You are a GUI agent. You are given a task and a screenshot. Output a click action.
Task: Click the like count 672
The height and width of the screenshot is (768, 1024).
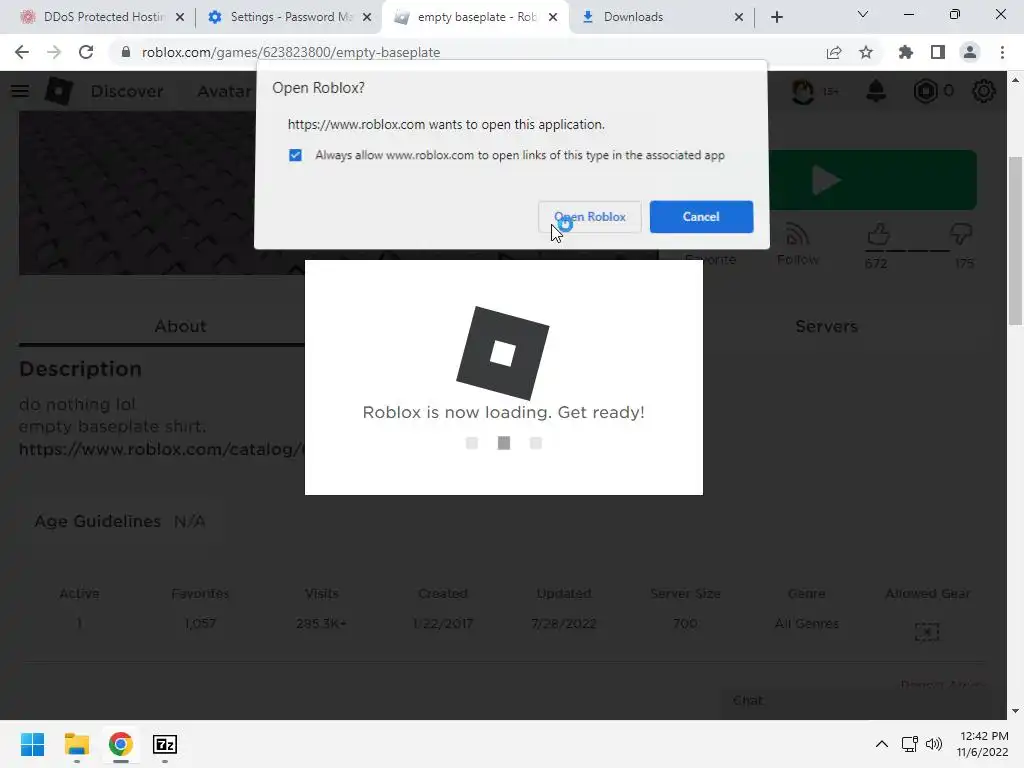coord(876,264)
